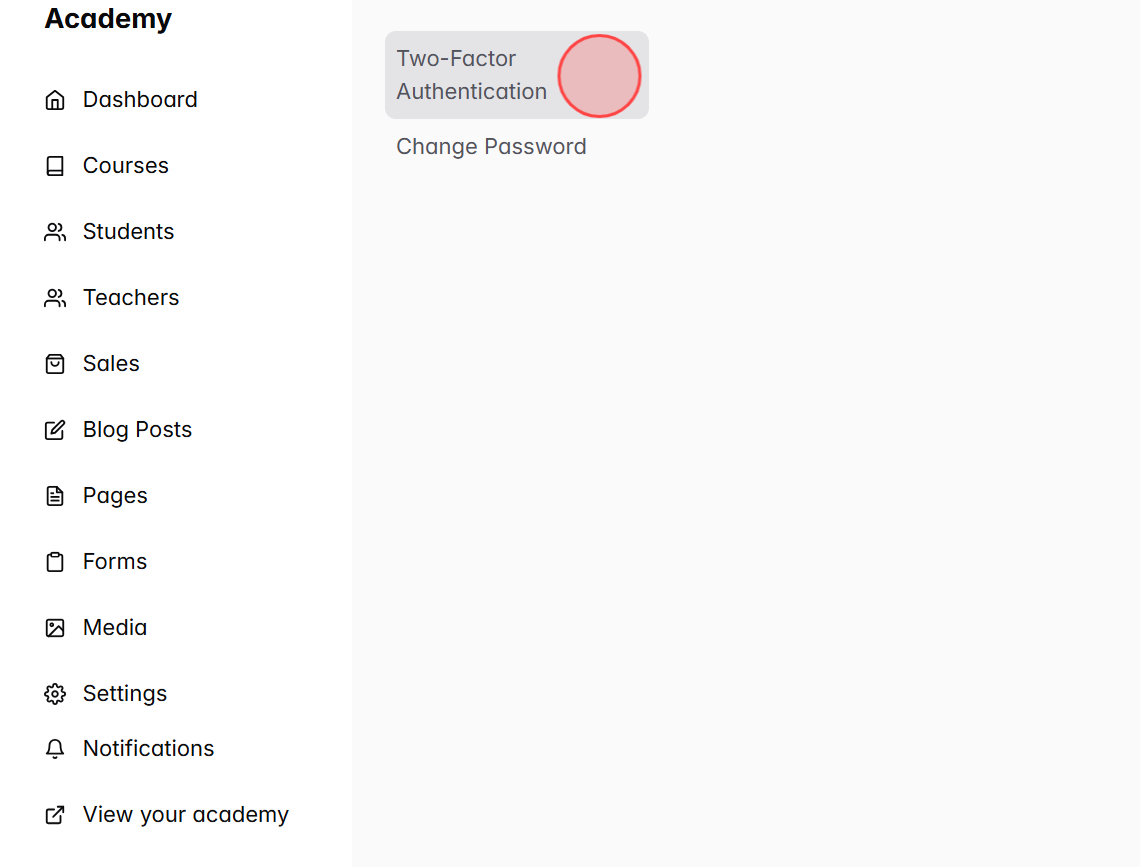Screen dimensions: 1140x867
Task: Click the Settings gear icon
Action: (x=55, y=693)
